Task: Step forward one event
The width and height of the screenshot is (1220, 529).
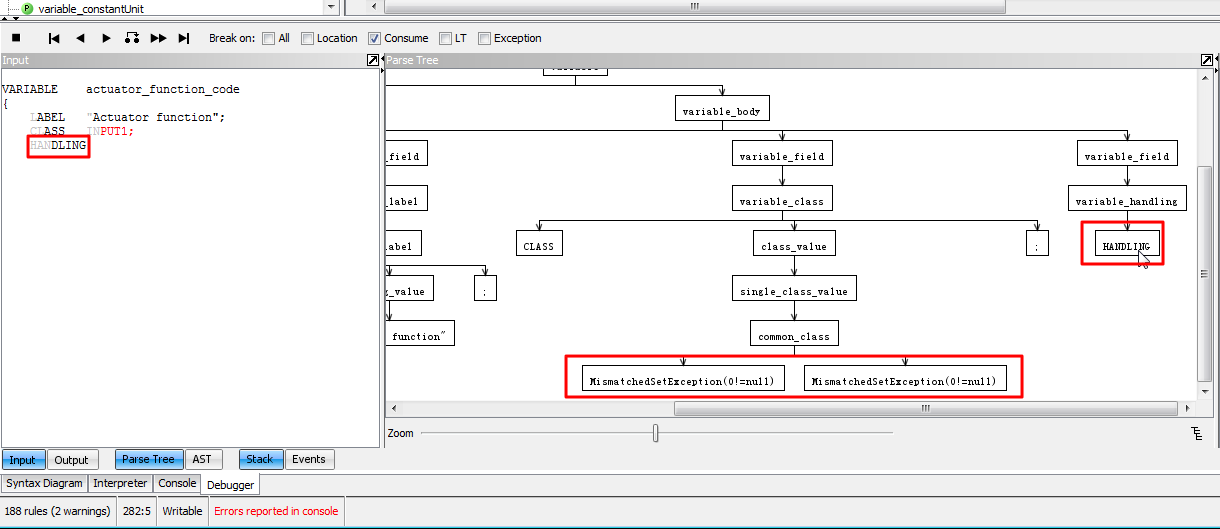Action: pos(106,38)
